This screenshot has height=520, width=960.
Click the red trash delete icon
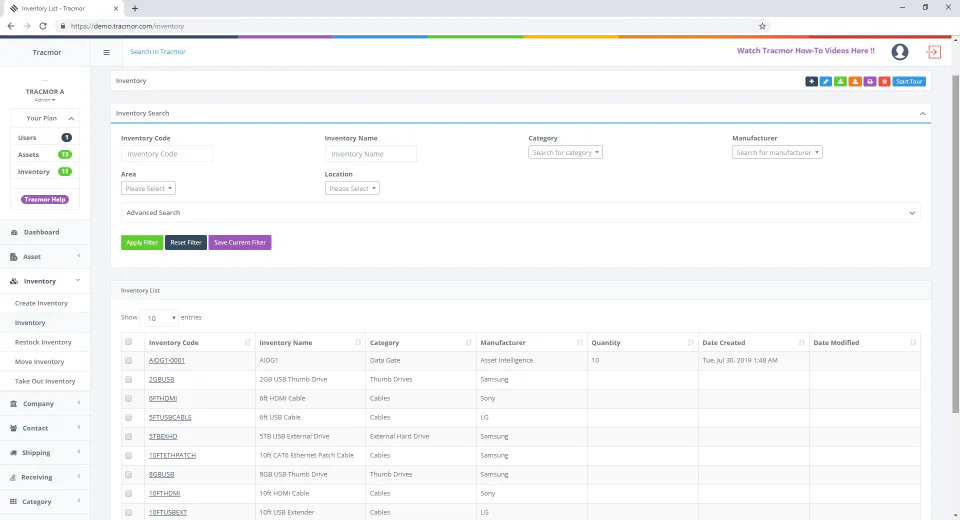[884, 81]
